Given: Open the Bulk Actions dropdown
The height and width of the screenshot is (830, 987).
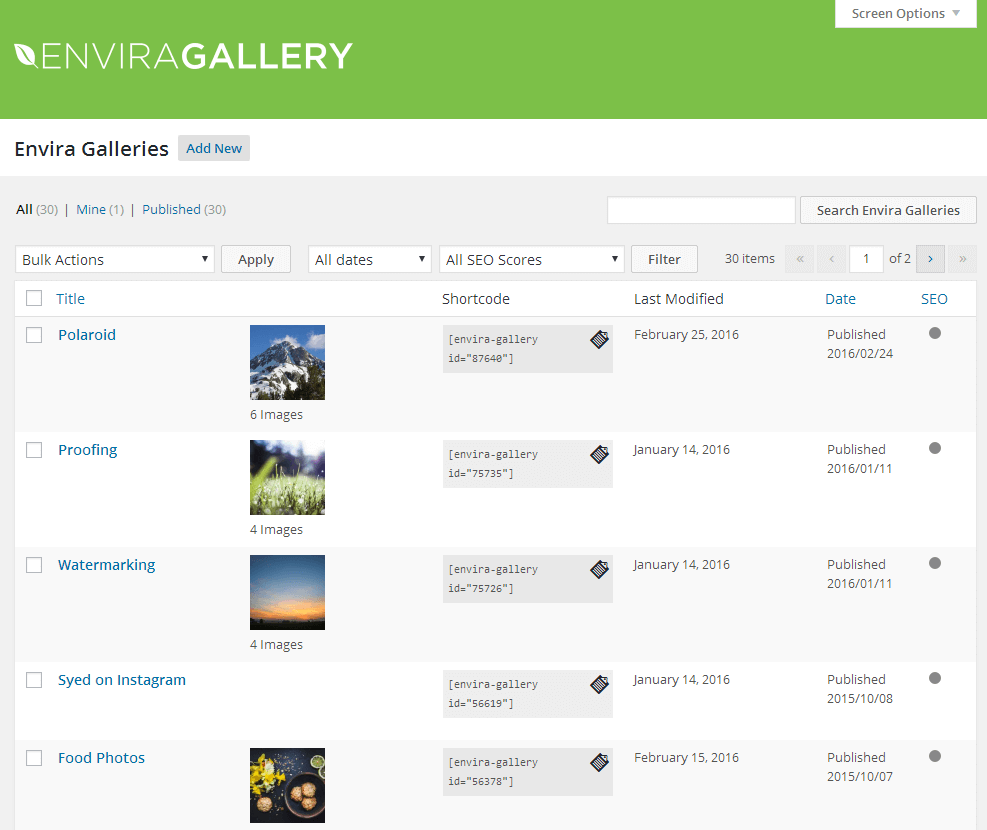Looking at the screenshot, I should [x=115, y=259].
